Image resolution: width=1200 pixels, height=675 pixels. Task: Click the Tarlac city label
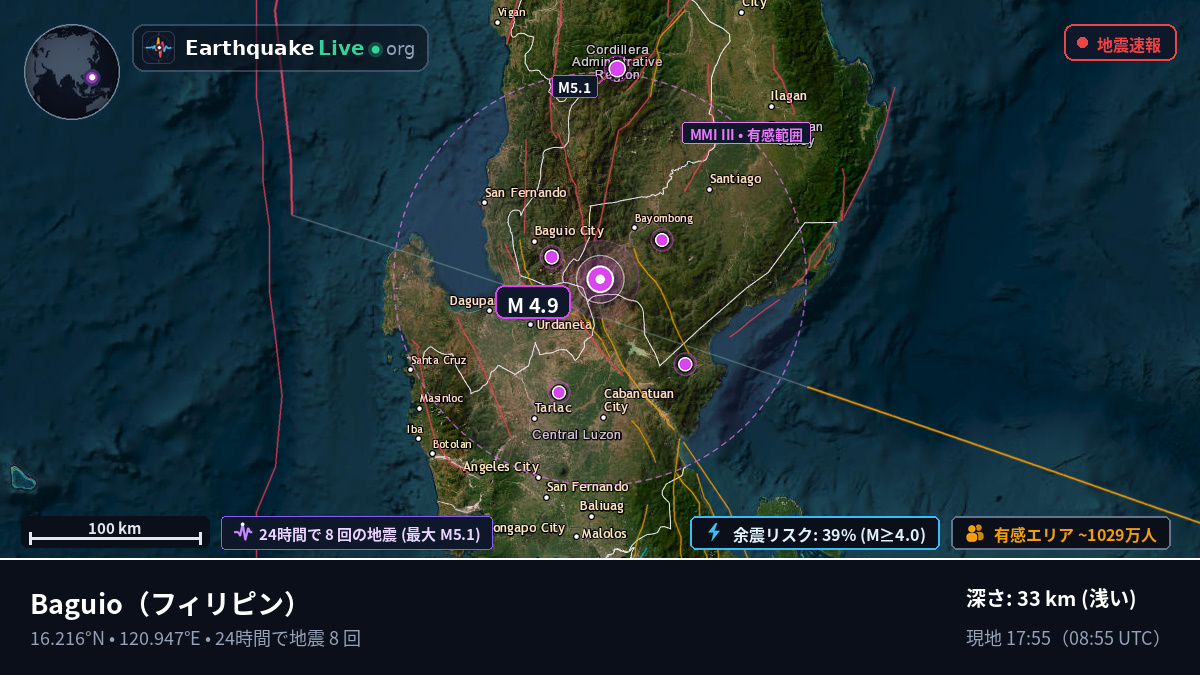pos(553,408)
